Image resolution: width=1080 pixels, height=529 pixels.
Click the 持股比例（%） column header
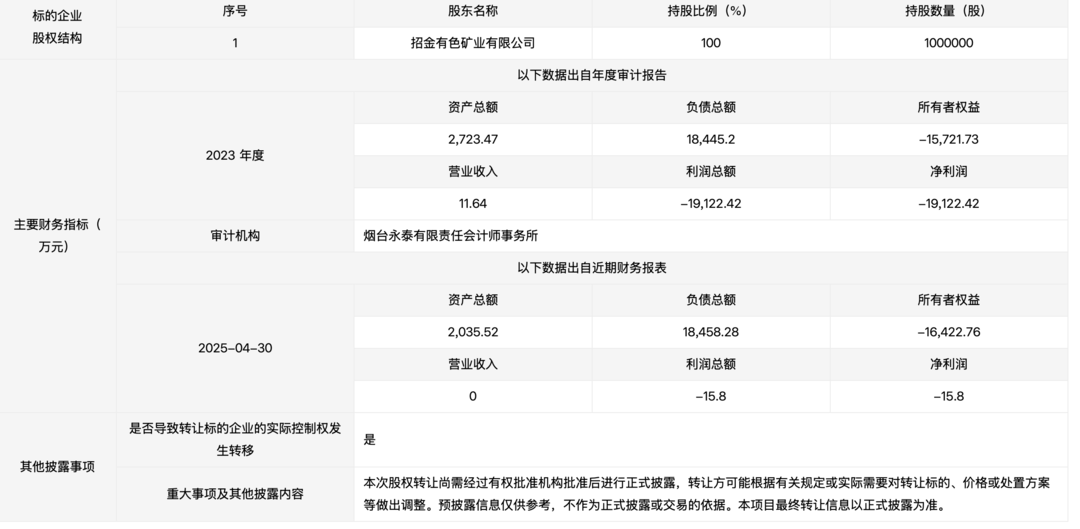[711, 11]
